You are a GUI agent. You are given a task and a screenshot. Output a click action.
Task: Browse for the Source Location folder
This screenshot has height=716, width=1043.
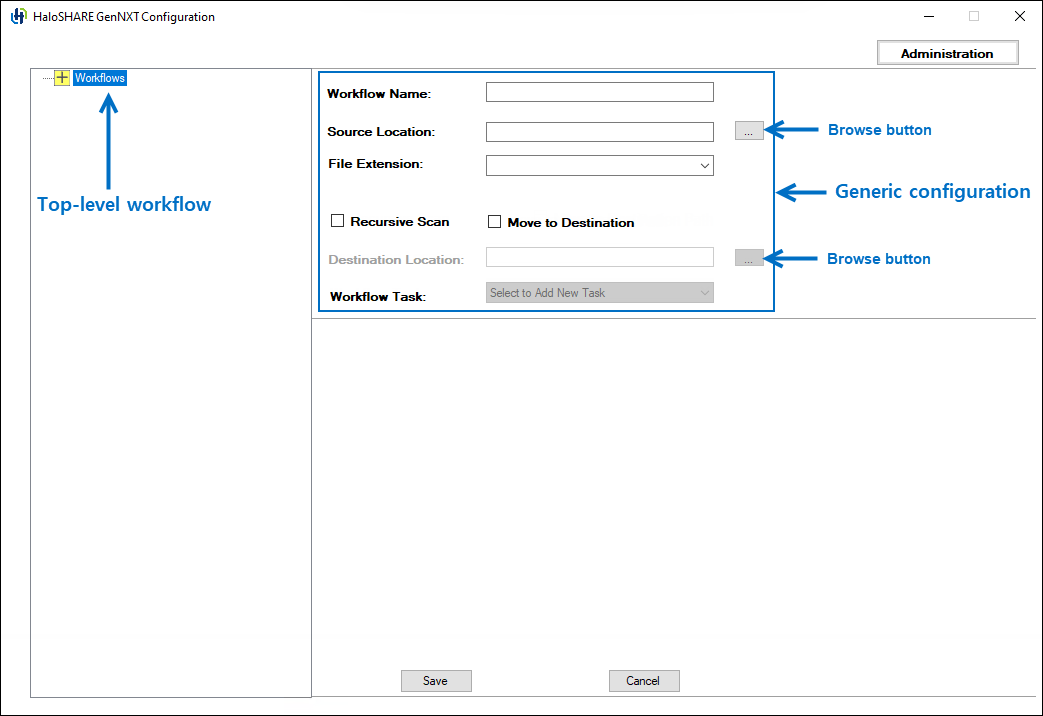click(x=749, y=130)
